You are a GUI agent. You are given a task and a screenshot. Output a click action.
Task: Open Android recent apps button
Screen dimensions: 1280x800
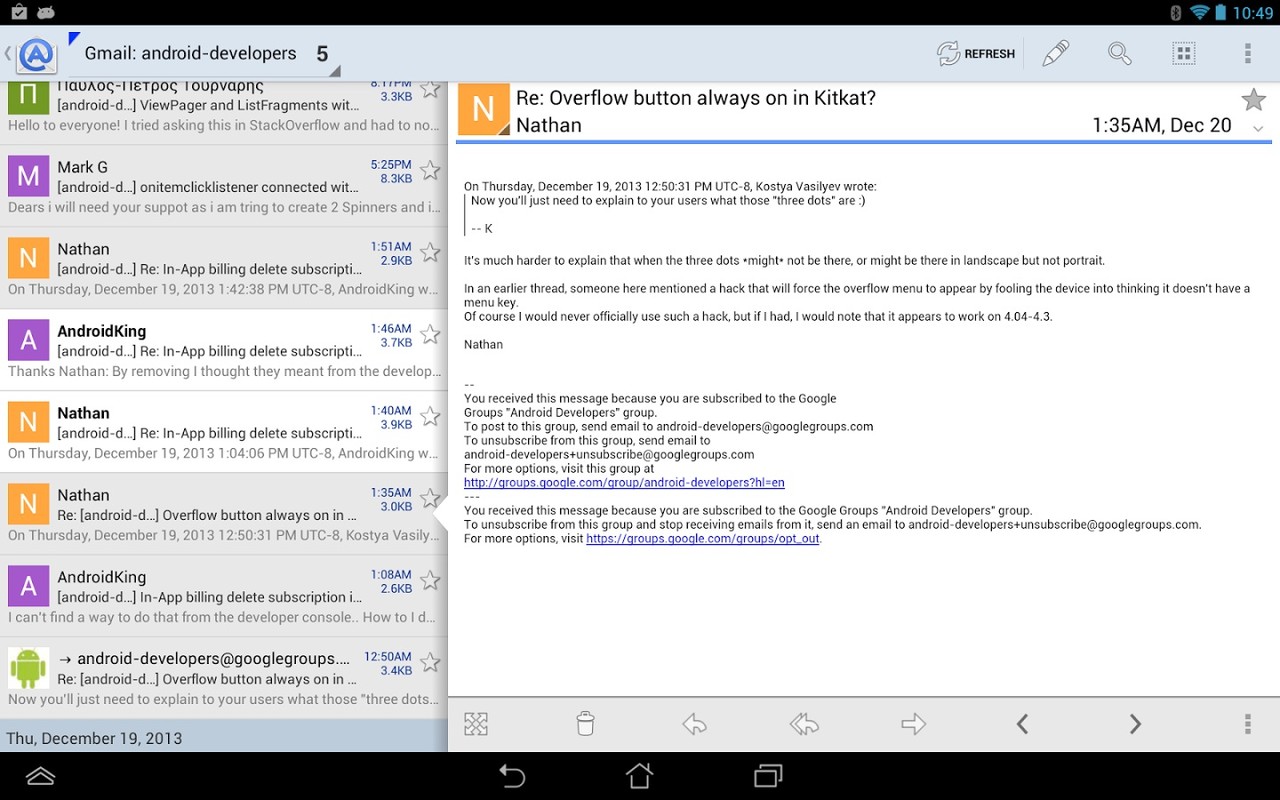point(768,776)
